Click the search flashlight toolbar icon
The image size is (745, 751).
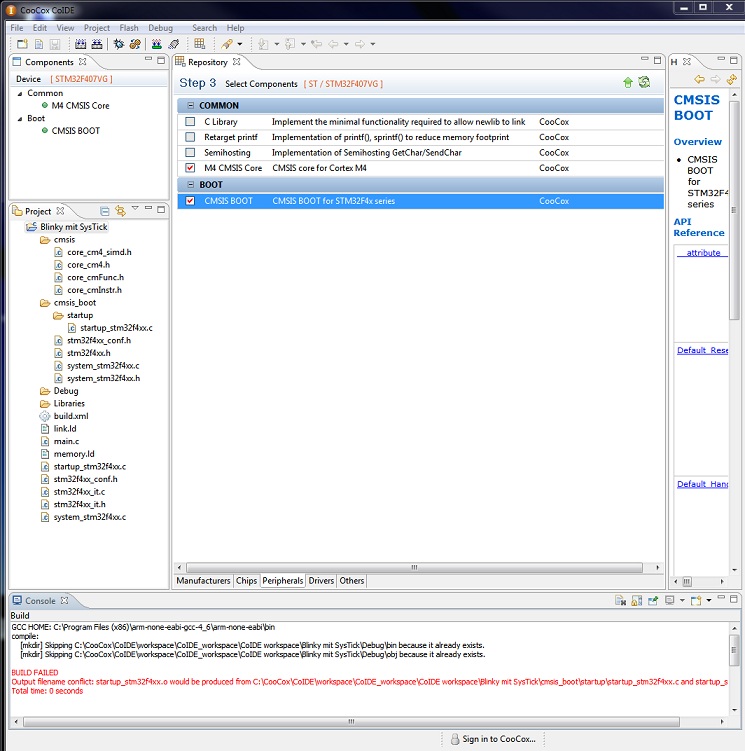point(227,44)
